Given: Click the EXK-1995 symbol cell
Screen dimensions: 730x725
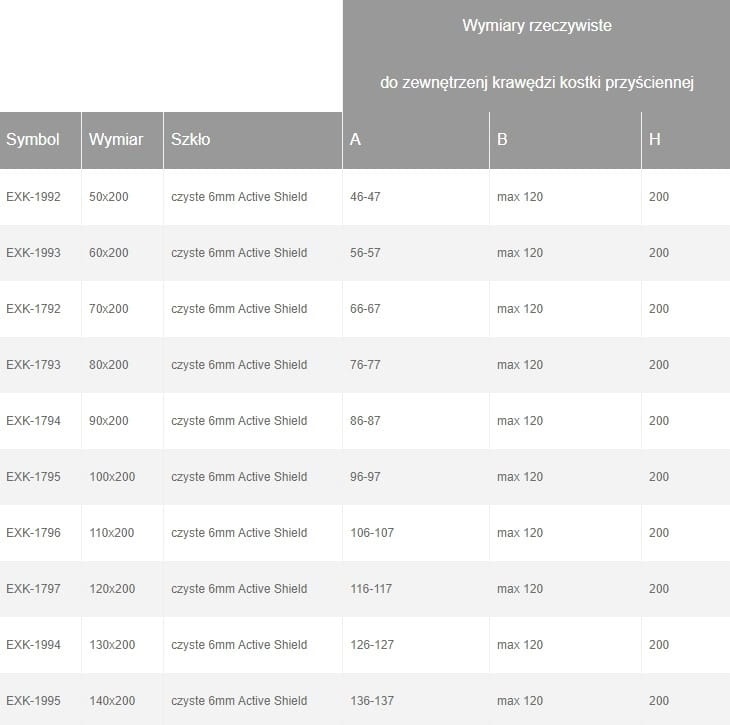Looking at the screenshot, I should [33, 701].
